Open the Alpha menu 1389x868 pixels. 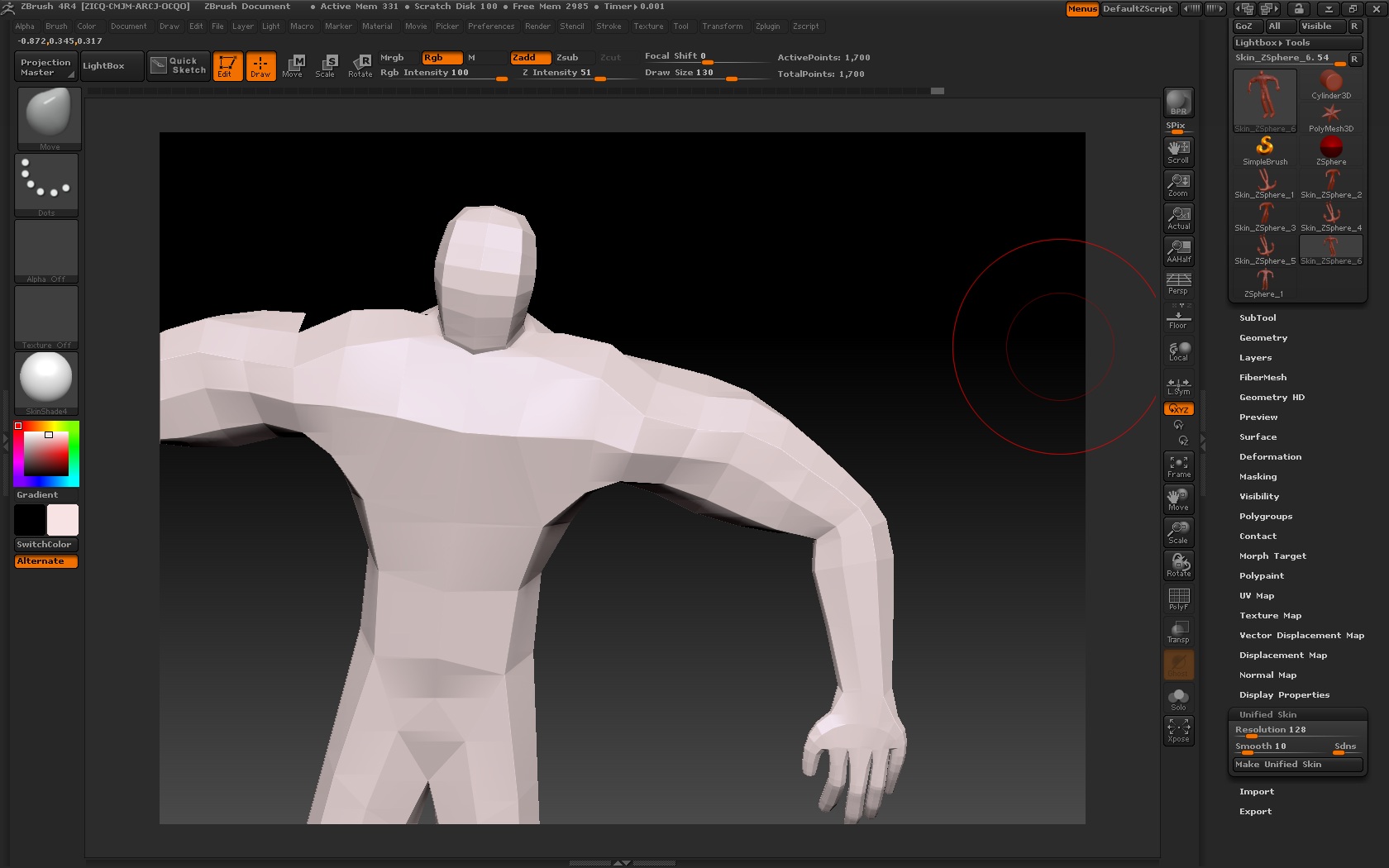click(25, 26)
